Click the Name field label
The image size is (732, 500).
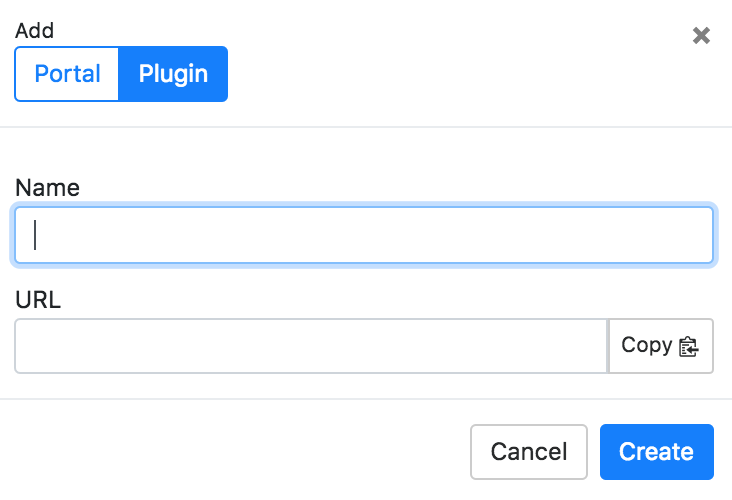coord(47,187)
